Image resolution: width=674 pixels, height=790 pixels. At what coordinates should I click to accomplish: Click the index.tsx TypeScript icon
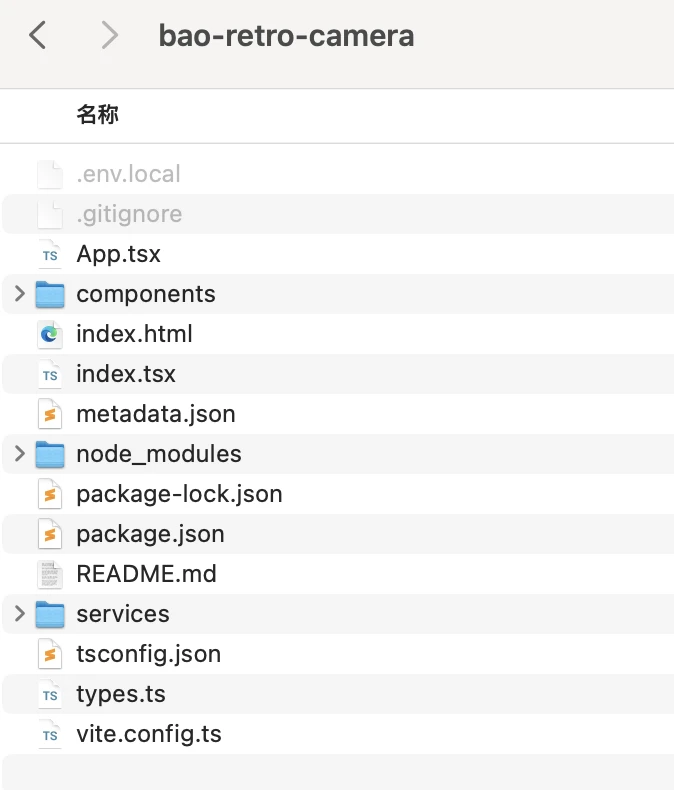click(50, 374)
